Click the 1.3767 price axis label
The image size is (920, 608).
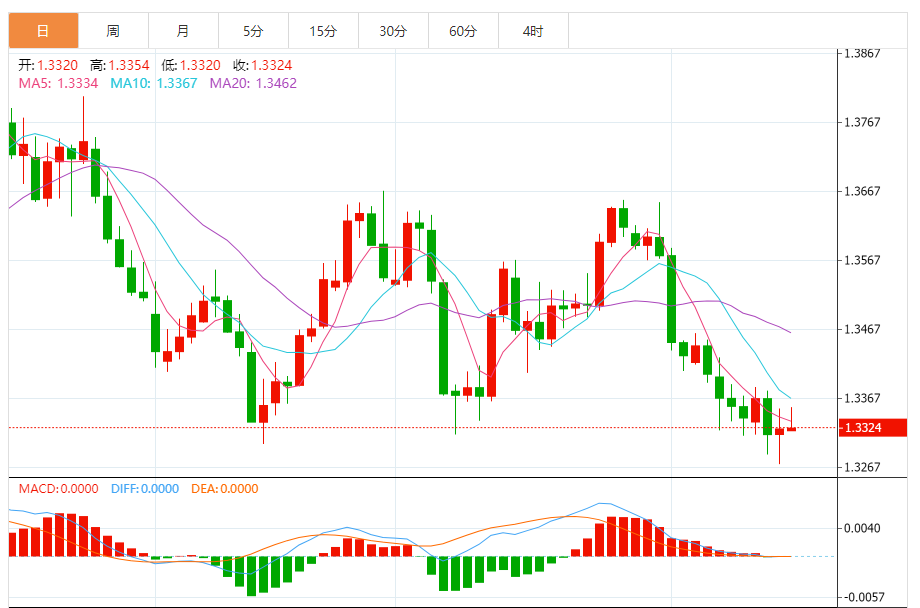tap(862, 122)
